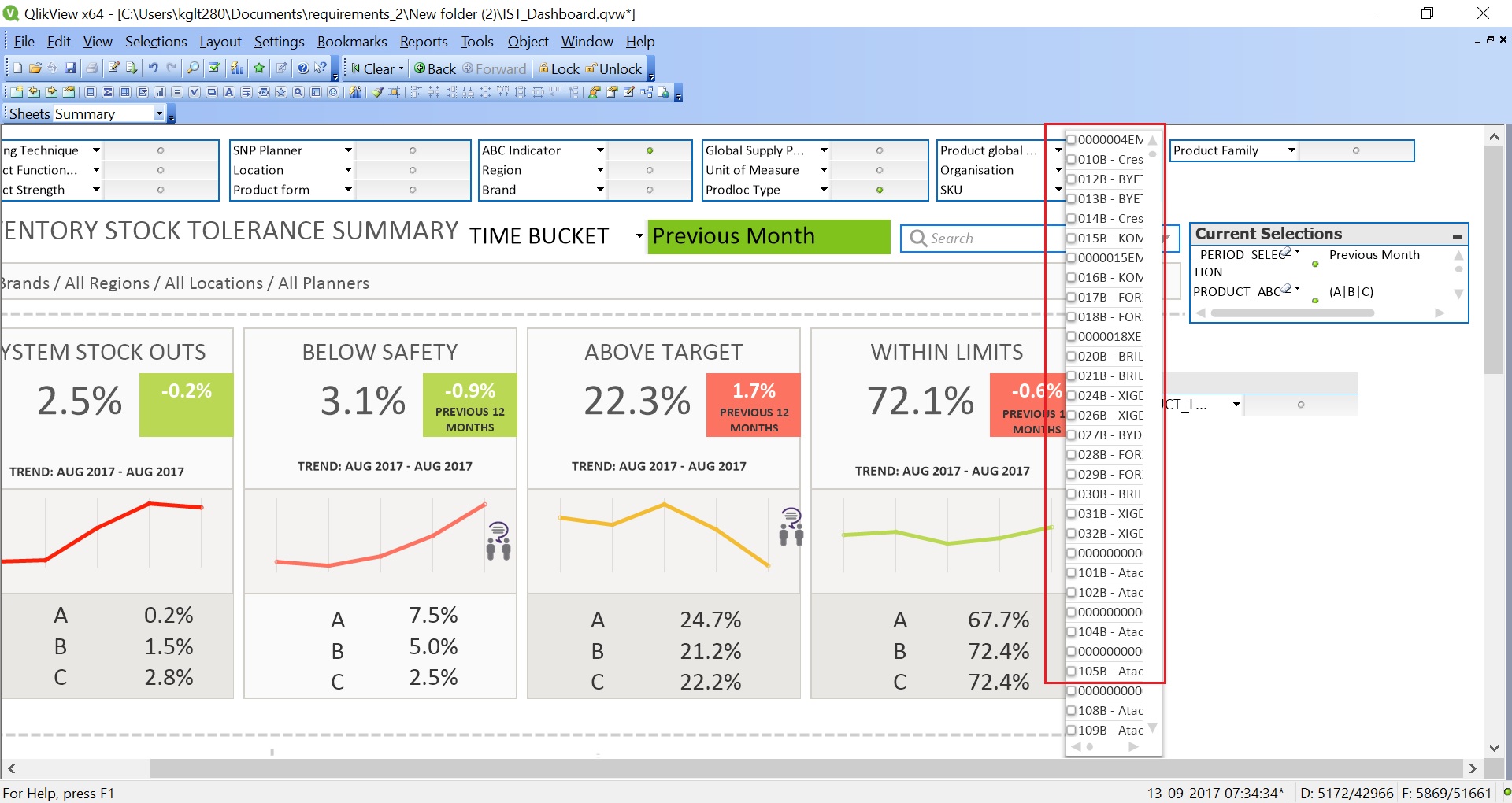The width and height of the screenshot is (1512, 803).
Task: Create a Text Object letter A icon
Action: pyautogui.click(x=229, y=92)
